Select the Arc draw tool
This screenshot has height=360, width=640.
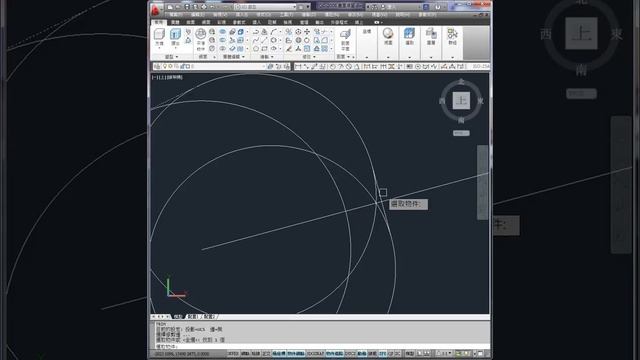(273, 32)
